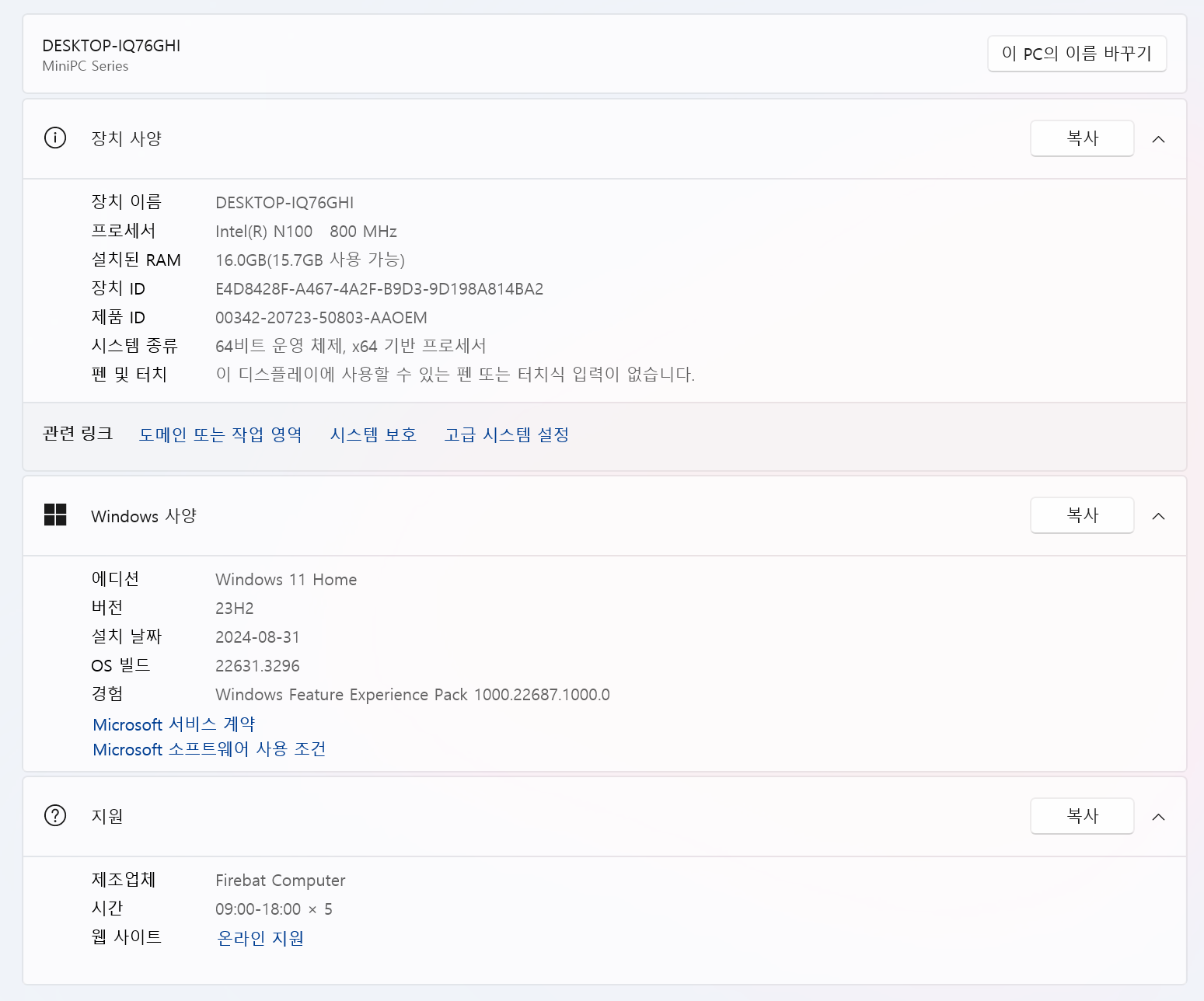Open the 시스템 보호 link
Screen dimensions: 1204x1001
point(373,434)
